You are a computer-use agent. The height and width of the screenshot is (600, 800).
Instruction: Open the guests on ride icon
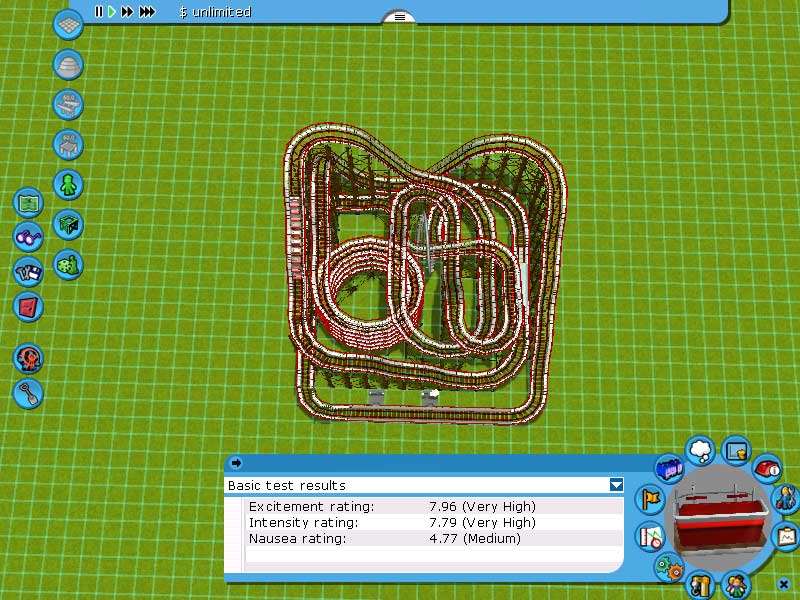click(x=735, y=585)
